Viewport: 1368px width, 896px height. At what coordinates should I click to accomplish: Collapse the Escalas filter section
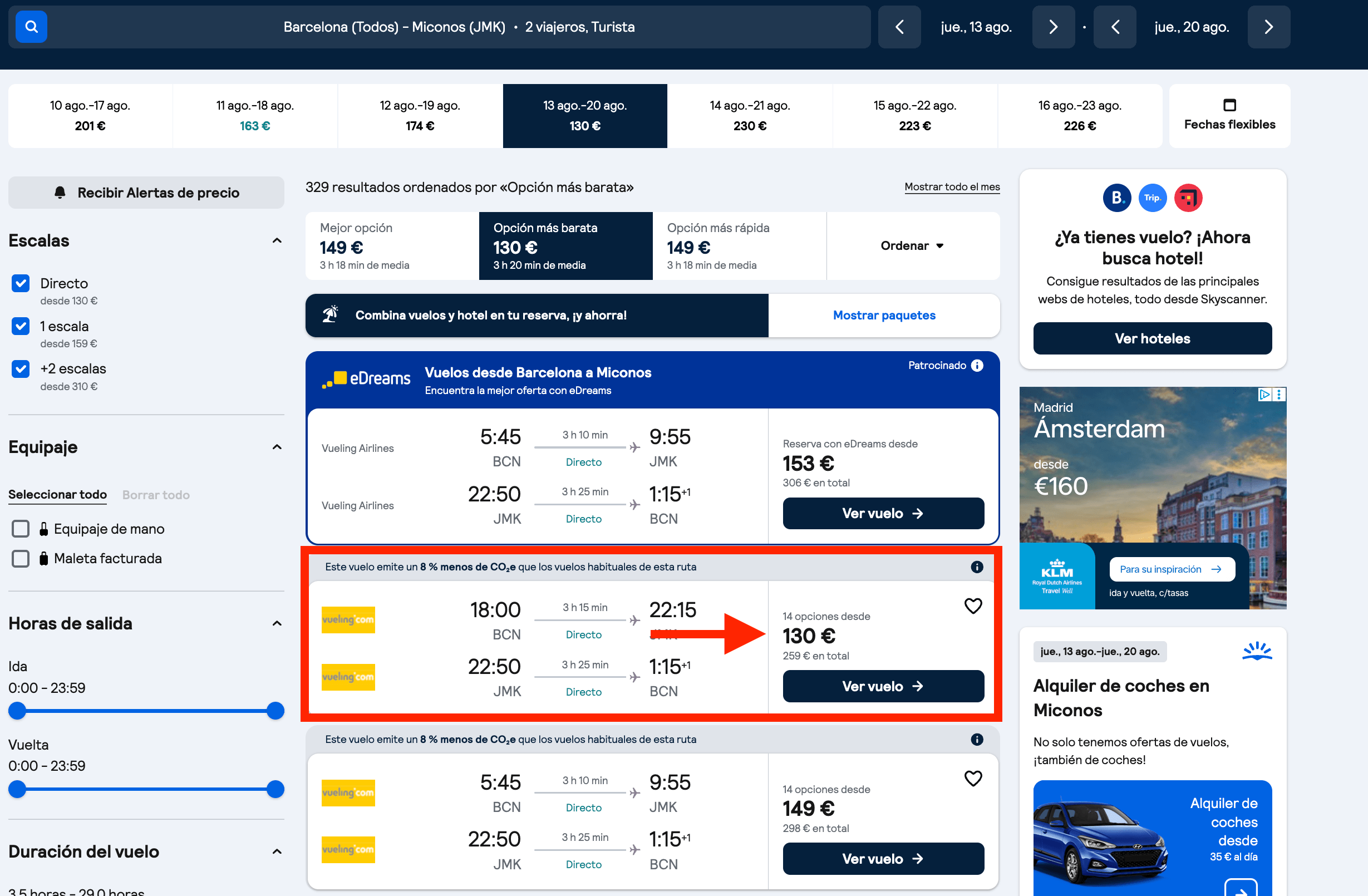tap(277, 241)
